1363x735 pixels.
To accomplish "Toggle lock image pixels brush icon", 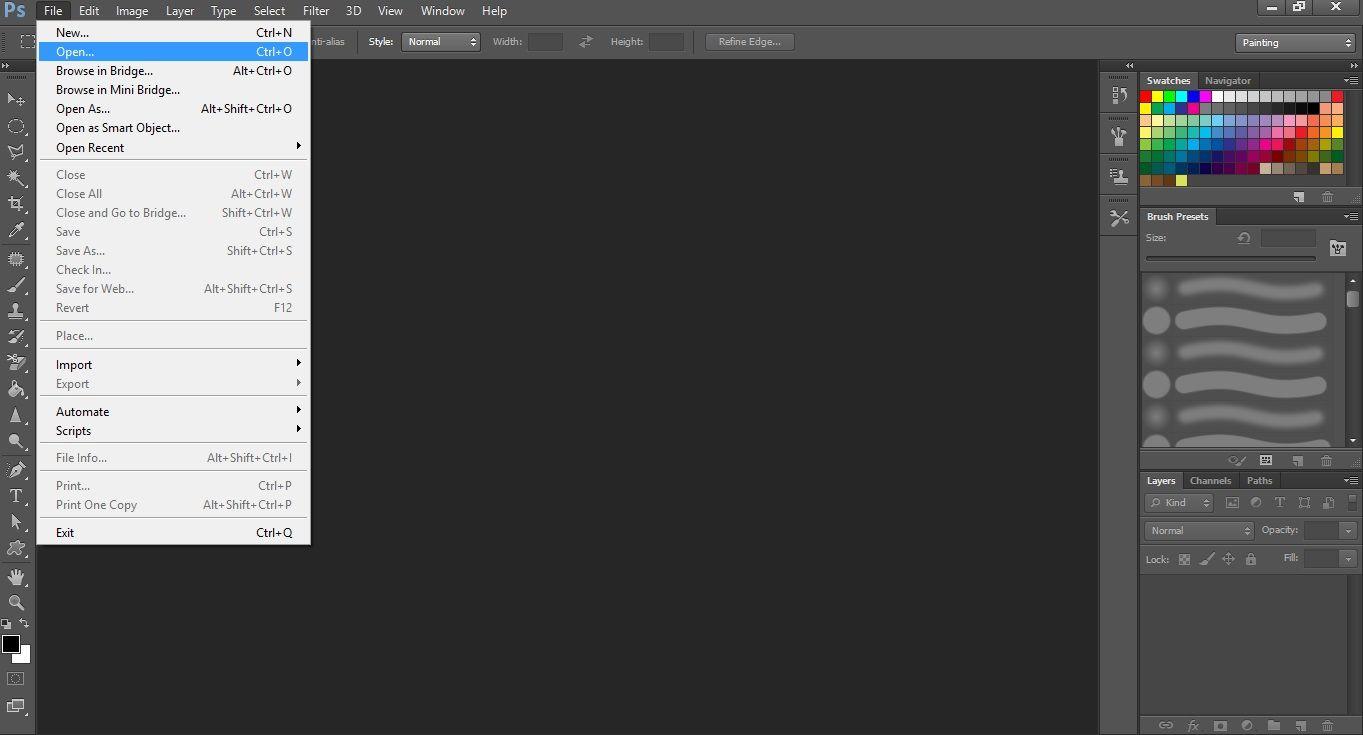I will click(1207, 559).
